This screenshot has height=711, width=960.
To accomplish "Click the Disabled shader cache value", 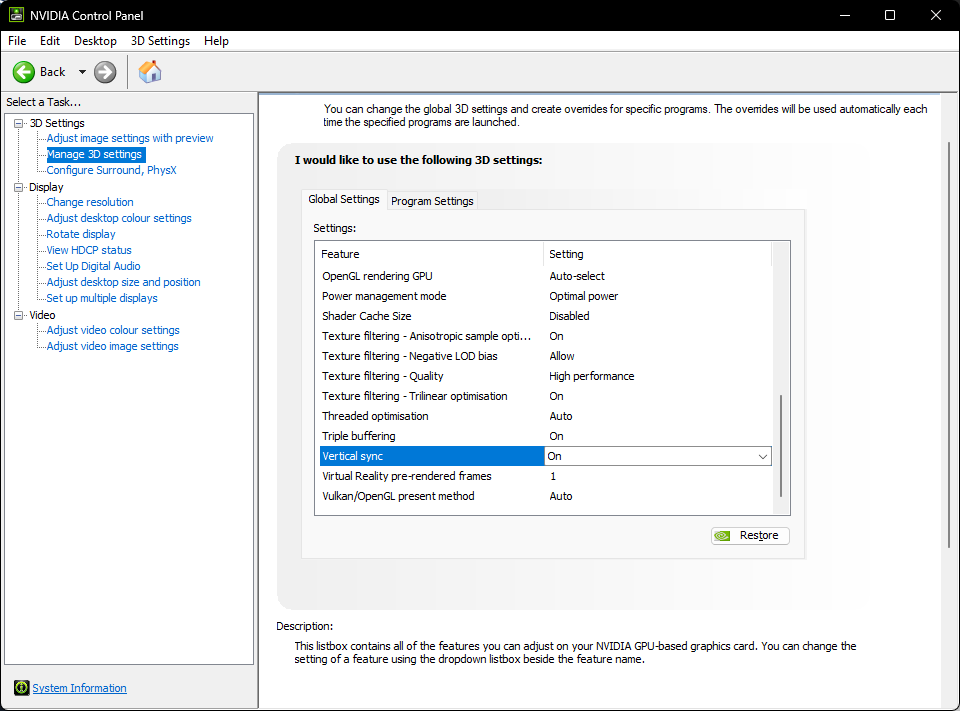I will 569,316.
